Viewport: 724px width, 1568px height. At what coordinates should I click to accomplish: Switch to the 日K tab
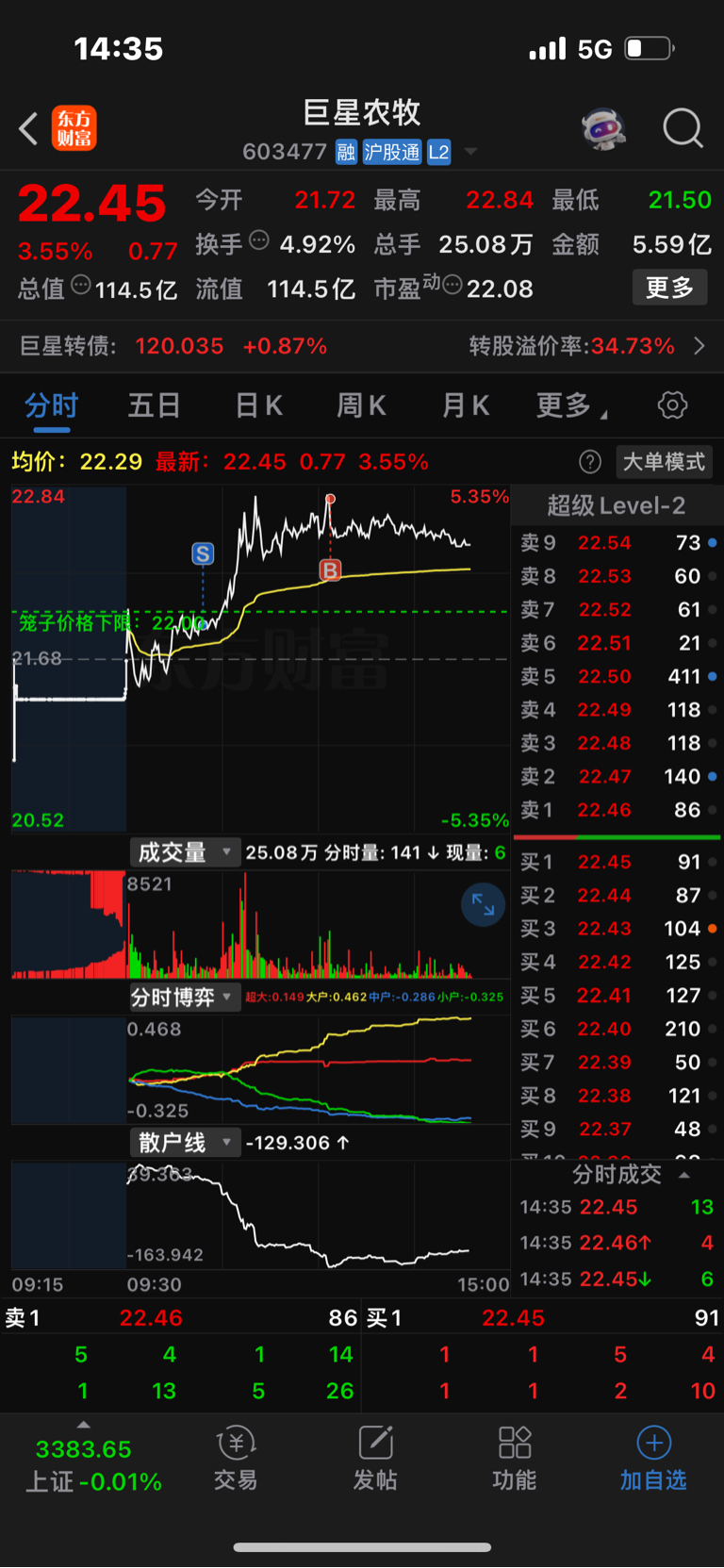click(x=258, y=405)
